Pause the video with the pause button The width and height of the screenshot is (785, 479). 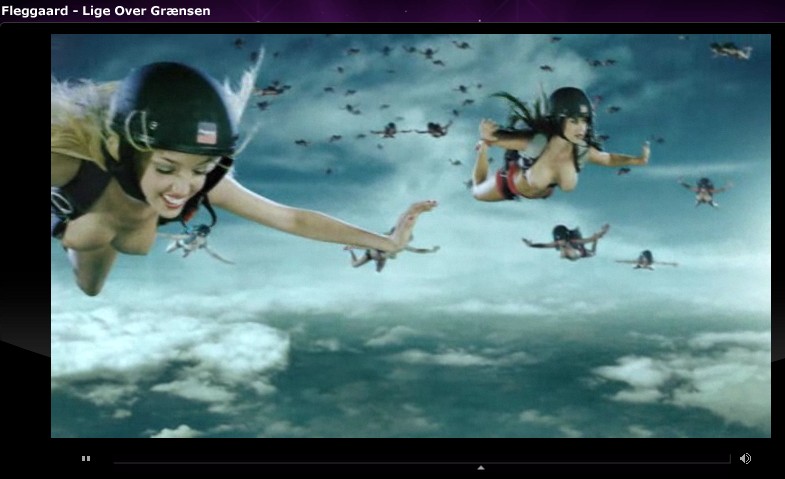click(86, 459)
